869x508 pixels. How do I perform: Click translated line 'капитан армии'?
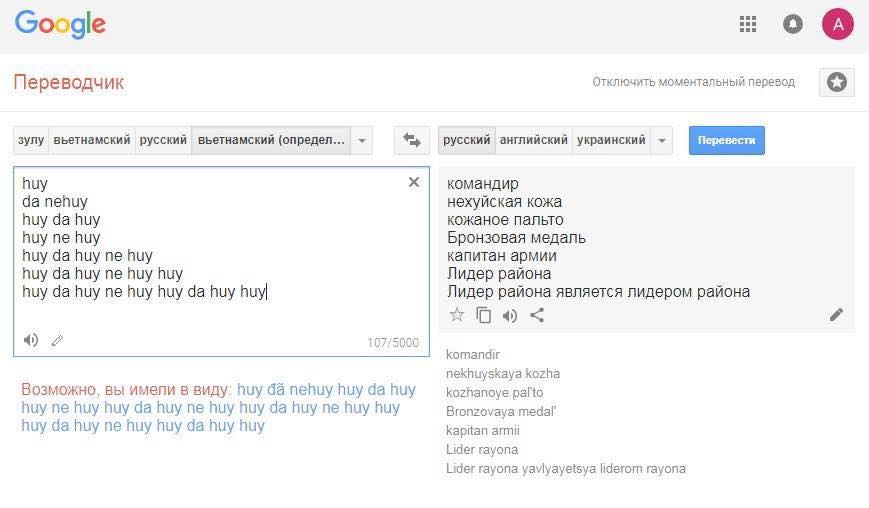pyautogui.click(x=502, y=255)
